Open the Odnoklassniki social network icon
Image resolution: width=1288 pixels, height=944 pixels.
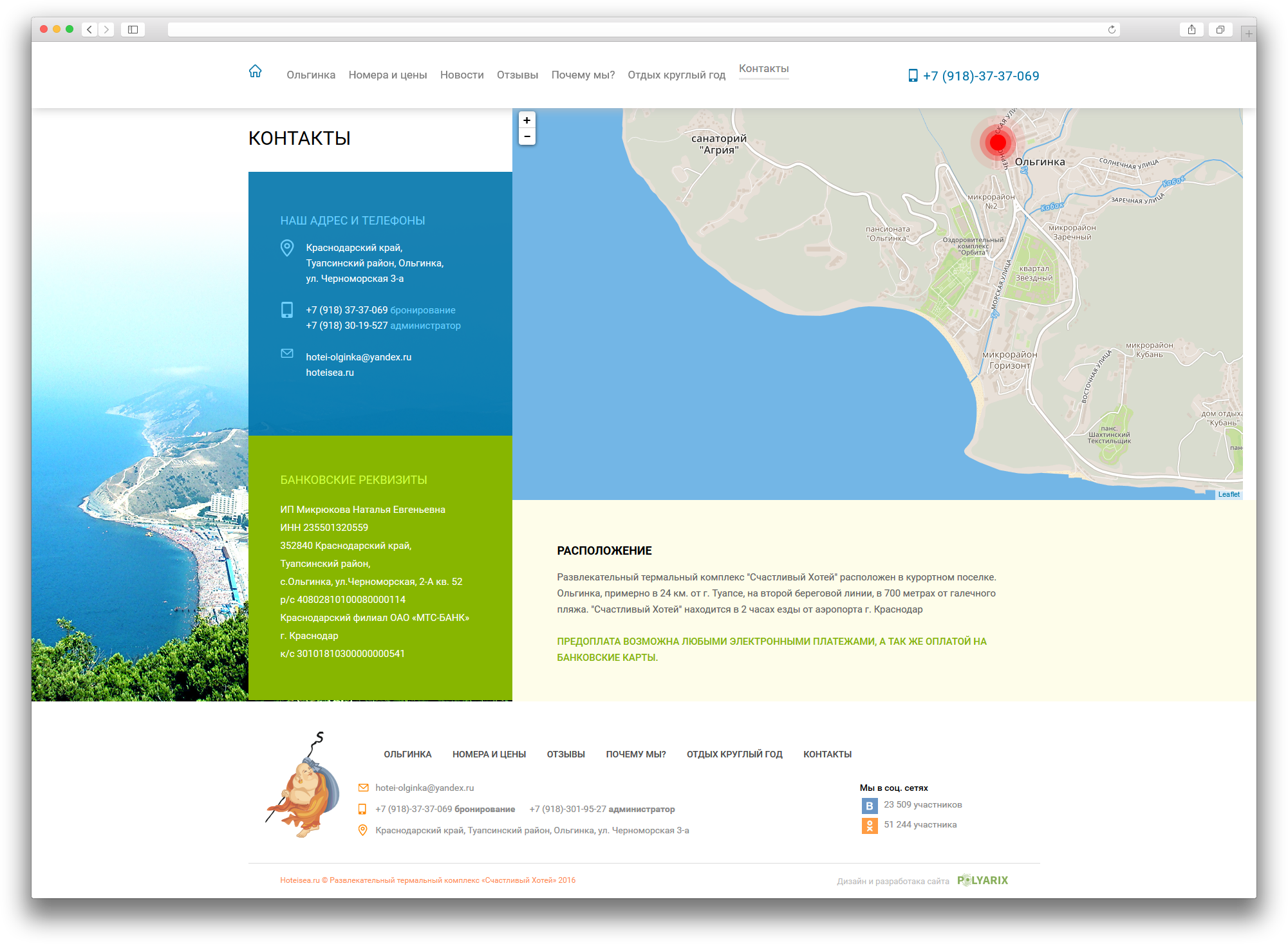(869, 826)
